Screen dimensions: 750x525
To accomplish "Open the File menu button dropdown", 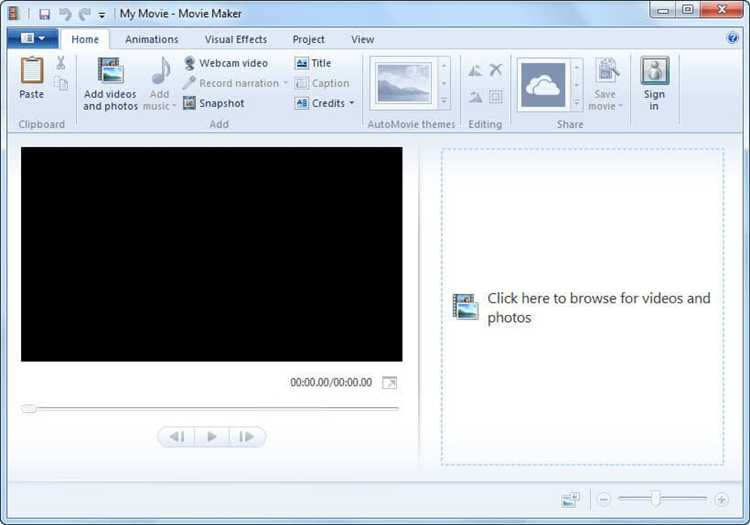I will click(33, 38).
